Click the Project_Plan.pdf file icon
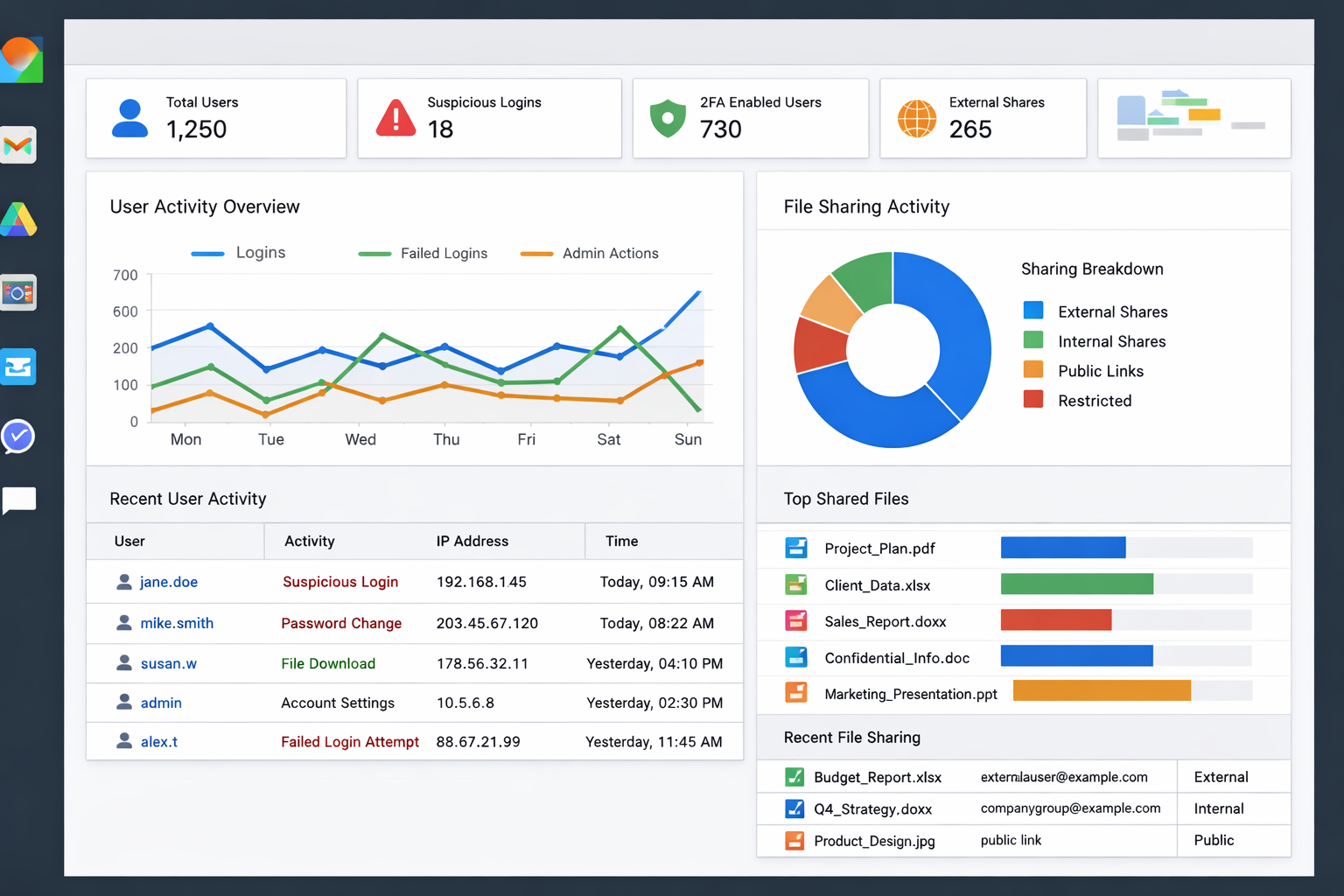Image resolution: width=1344 pixels, height=896 pixels. pyautogui.click(x=796, y=548)
